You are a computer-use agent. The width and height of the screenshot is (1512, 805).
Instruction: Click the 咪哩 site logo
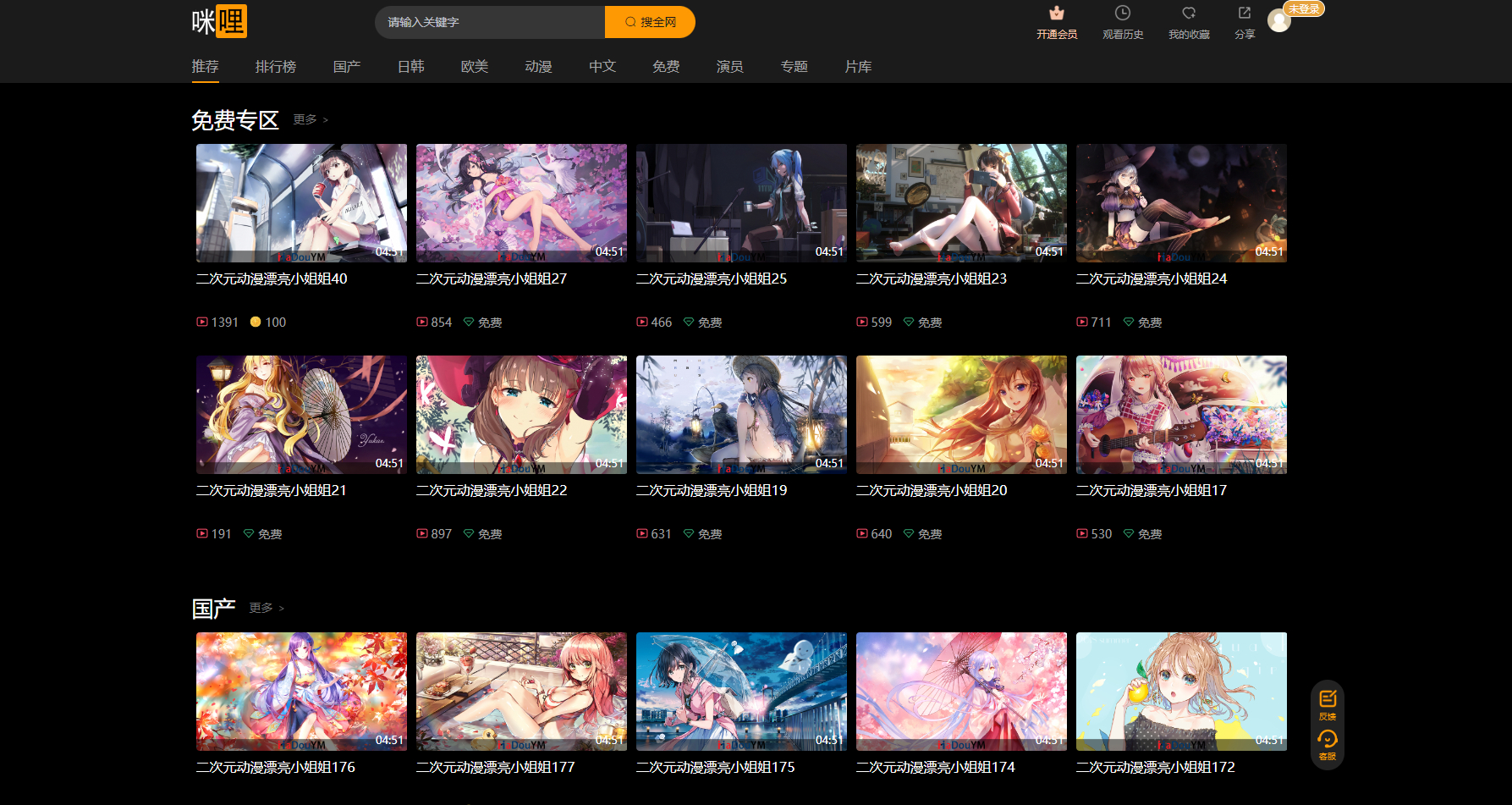(219, 22)
